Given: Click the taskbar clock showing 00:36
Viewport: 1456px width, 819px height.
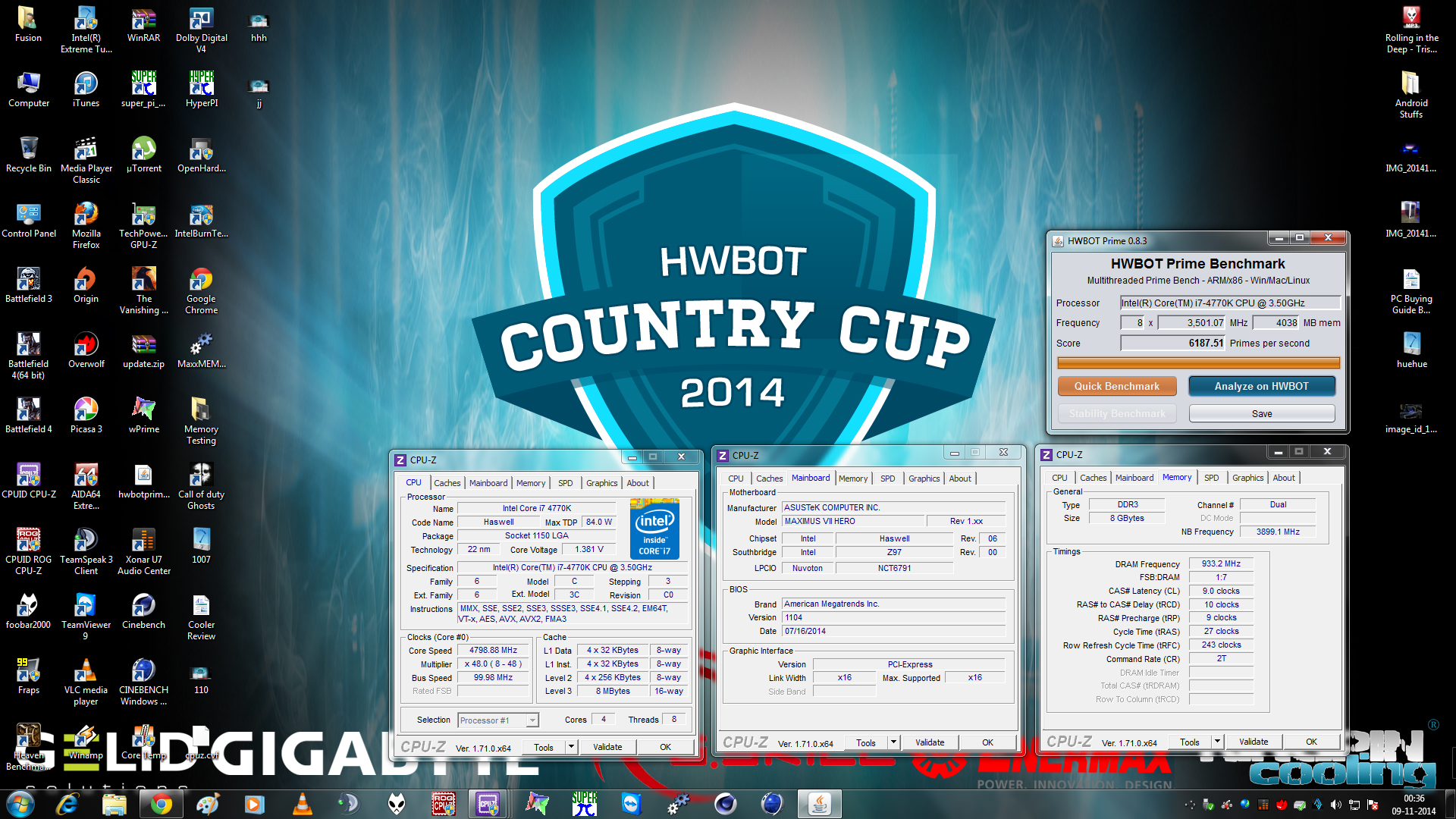Looking at the screenshot, I should [1414, 799].
